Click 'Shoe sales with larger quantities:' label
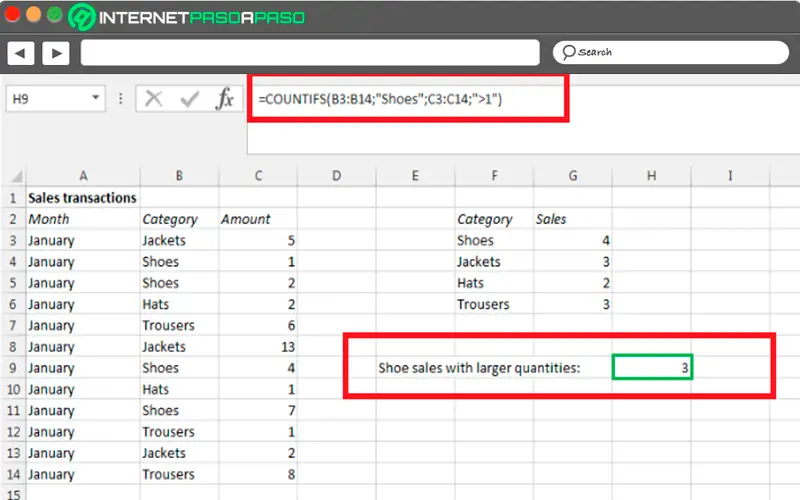The image size is (800, 500). [x=479, y=368]
